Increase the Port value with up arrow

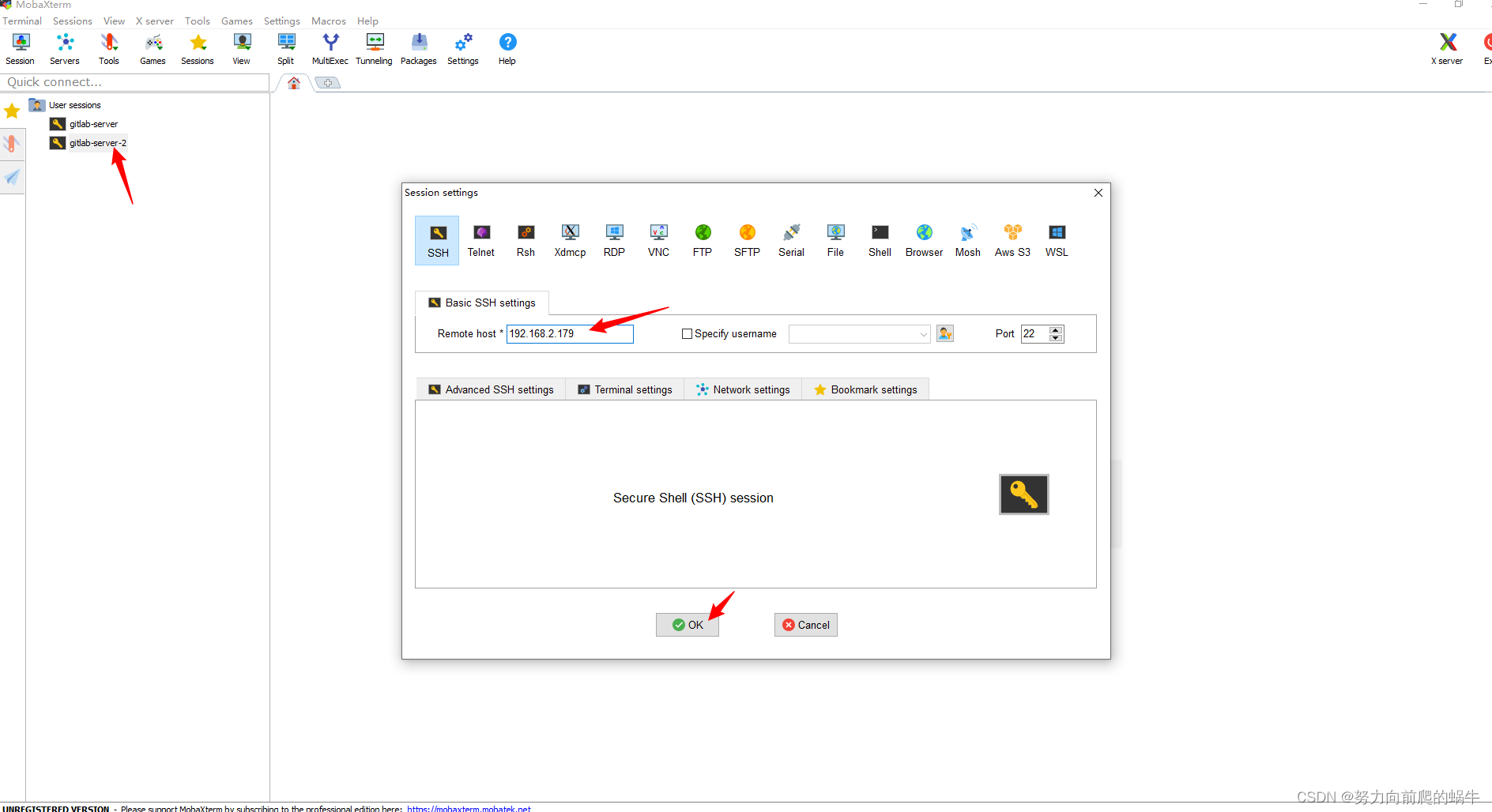(x=1056, y=329)
